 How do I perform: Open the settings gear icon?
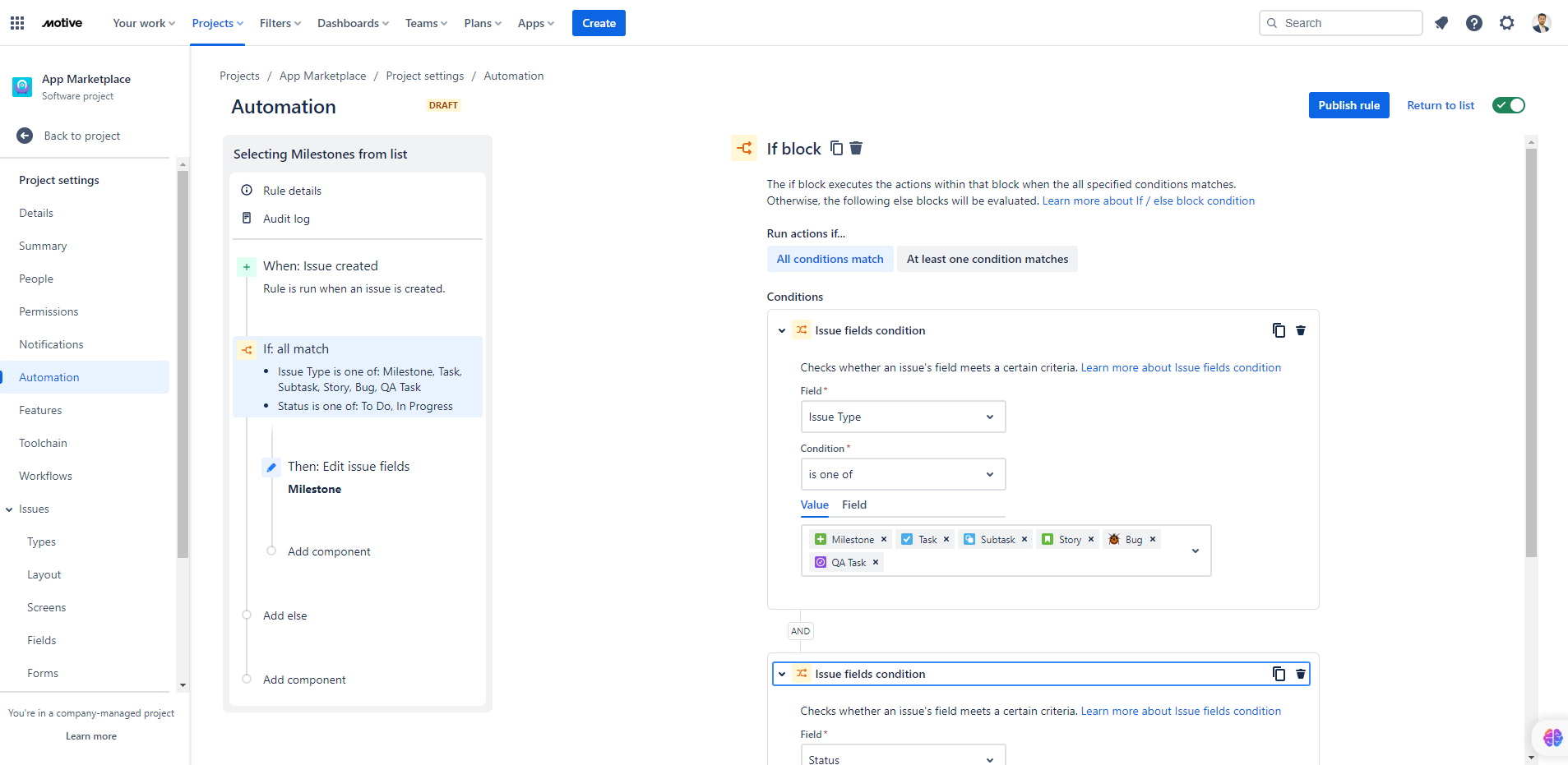pyautogui.click(x=1506, y=23)
